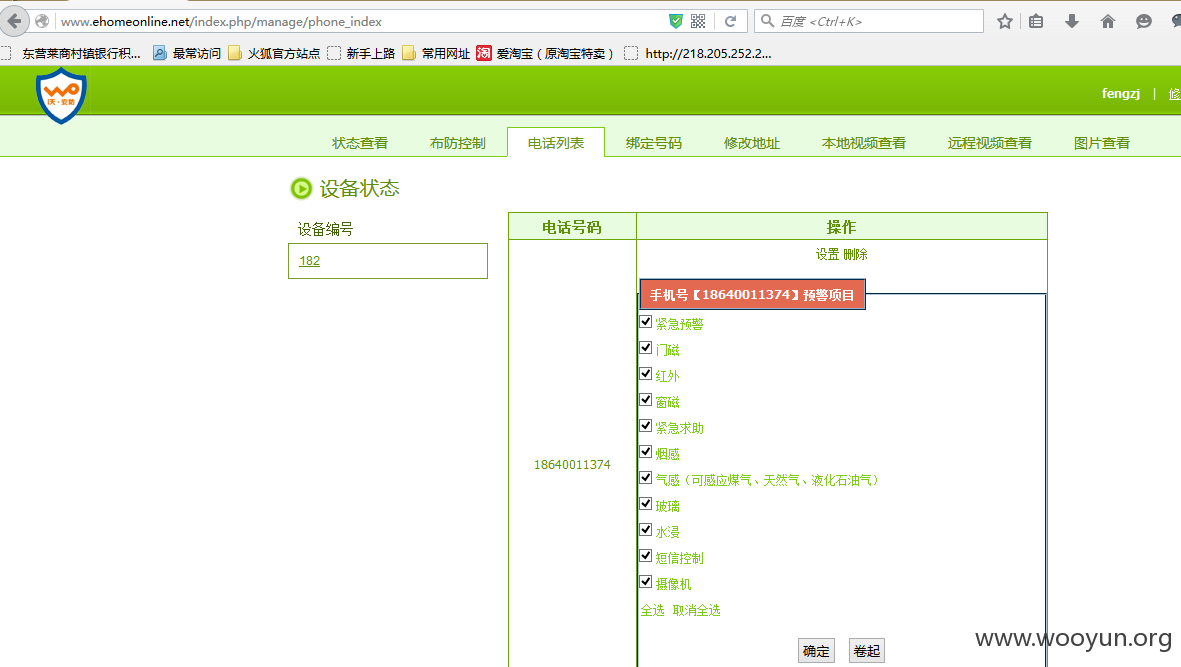Disable the 气感 gas sensor checkbox

(x=645, y=477)
